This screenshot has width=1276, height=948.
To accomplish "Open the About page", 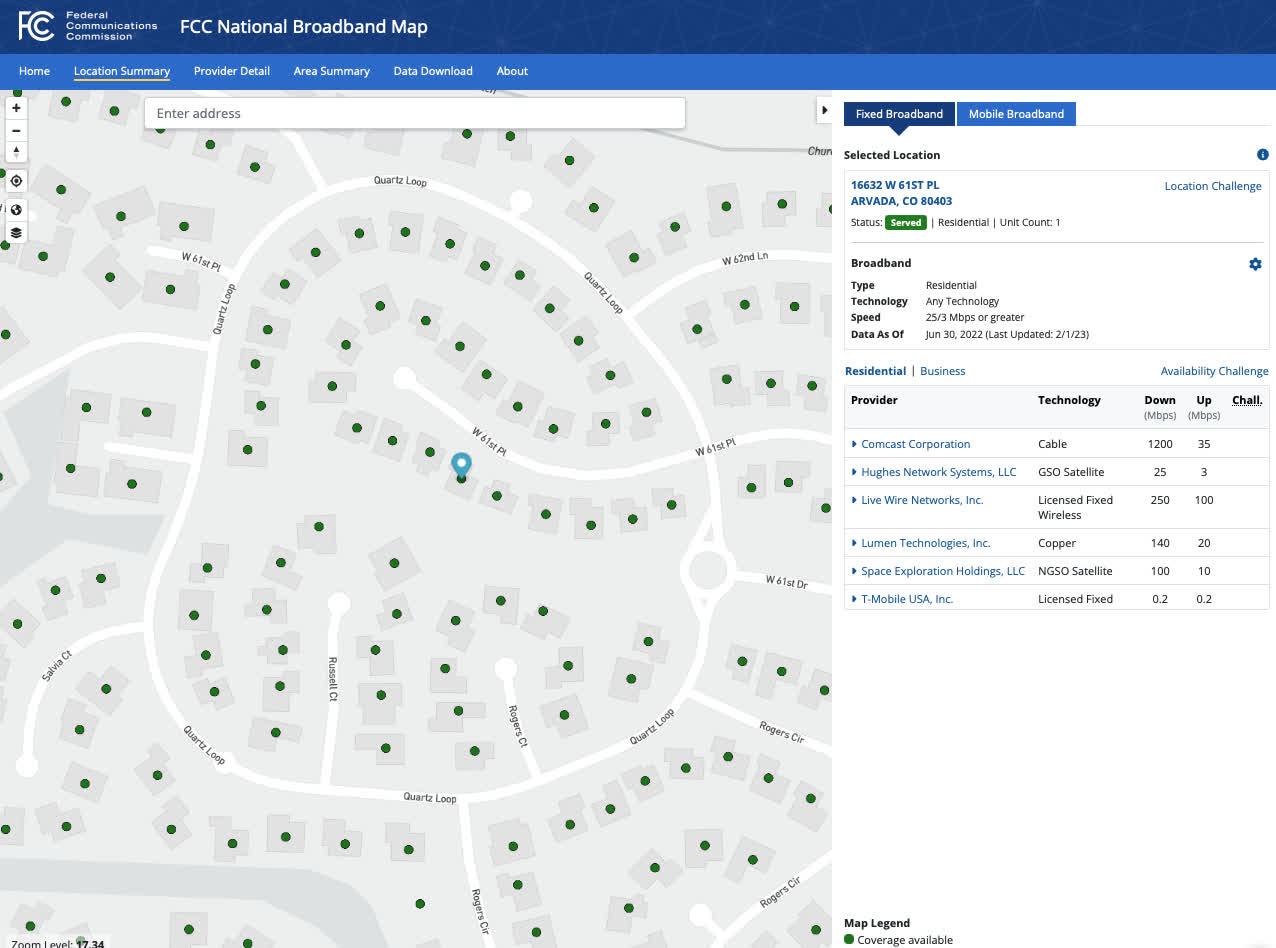I will coord(512,71).
